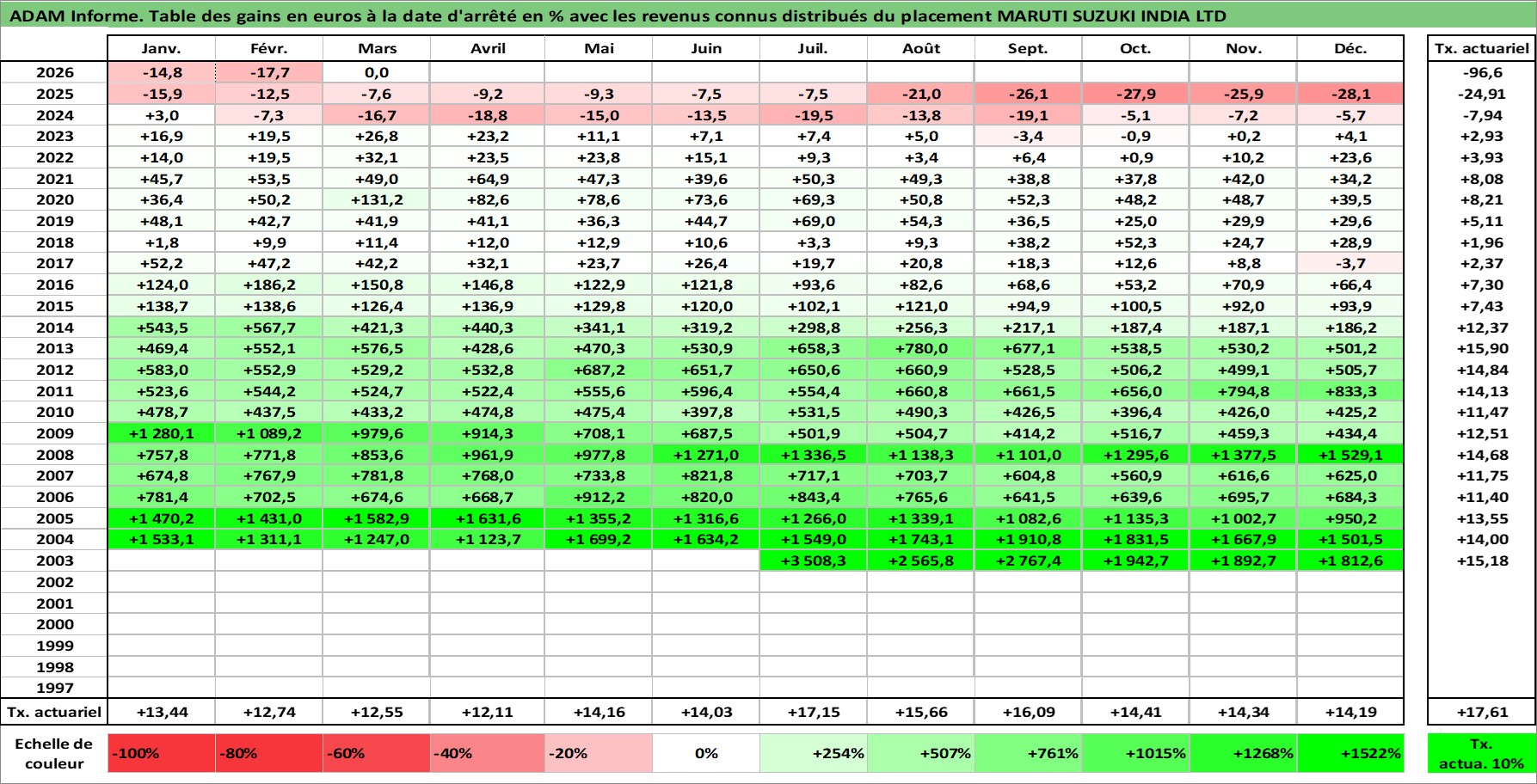Screen dimensions: 1537x784
Task: Select the -40% scale swatch
Action: pyautogui.click(x=488, y=753)
